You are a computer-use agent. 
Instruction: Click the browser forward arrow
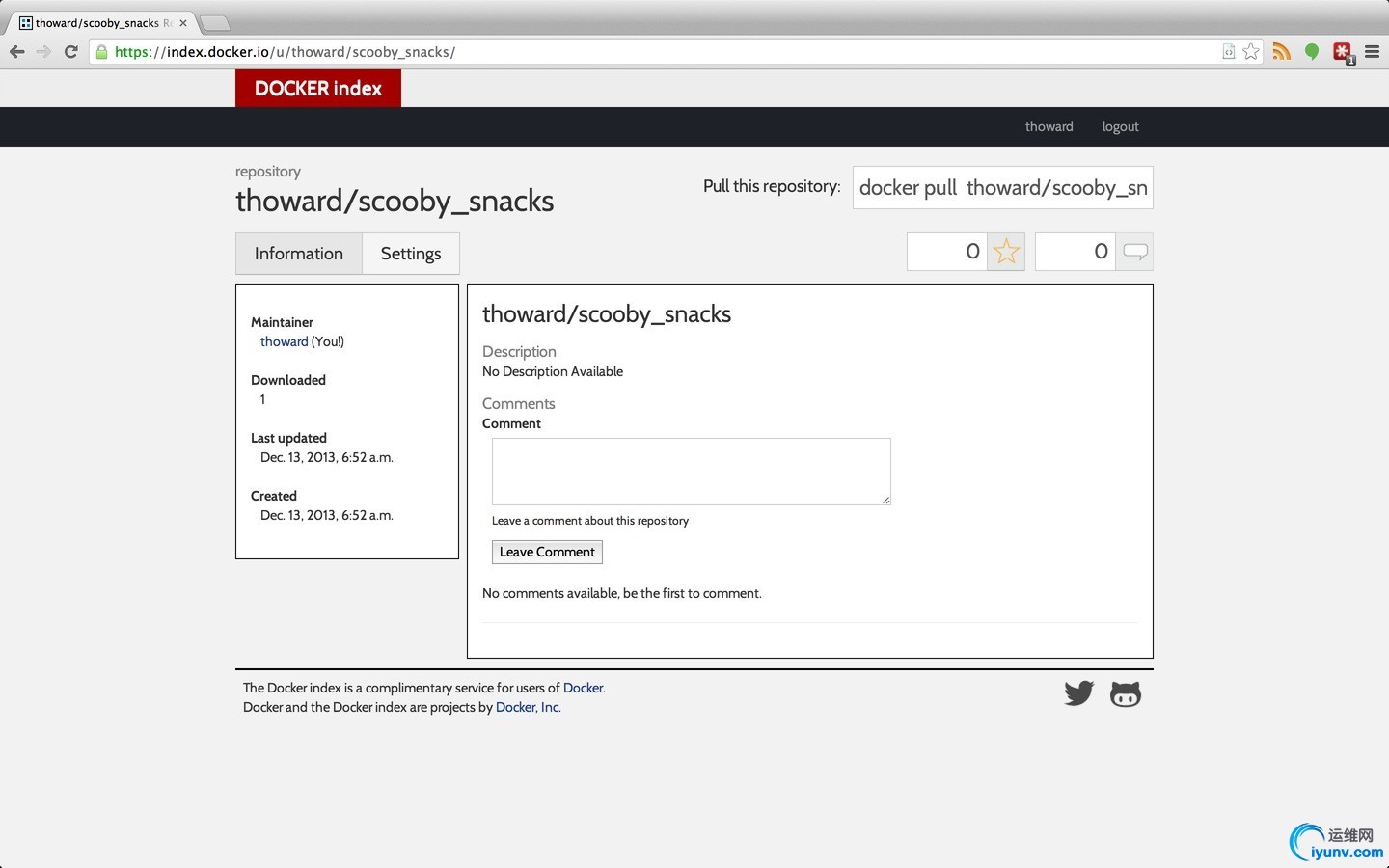[x=43, y=52]
